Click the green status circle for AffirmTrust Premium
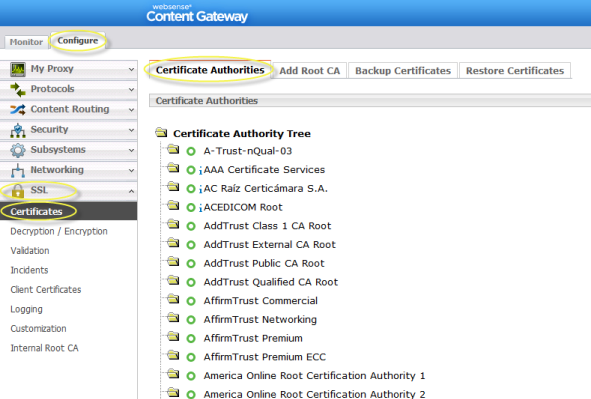This screenshot has width=591, height=399. click(191, 339)
